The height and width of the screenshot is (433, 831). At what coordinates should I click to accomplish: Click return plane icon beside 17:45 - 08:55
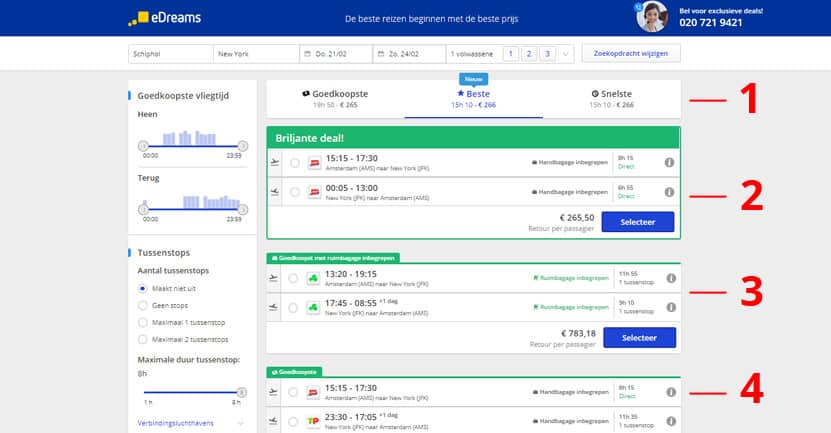coord(273,307)
